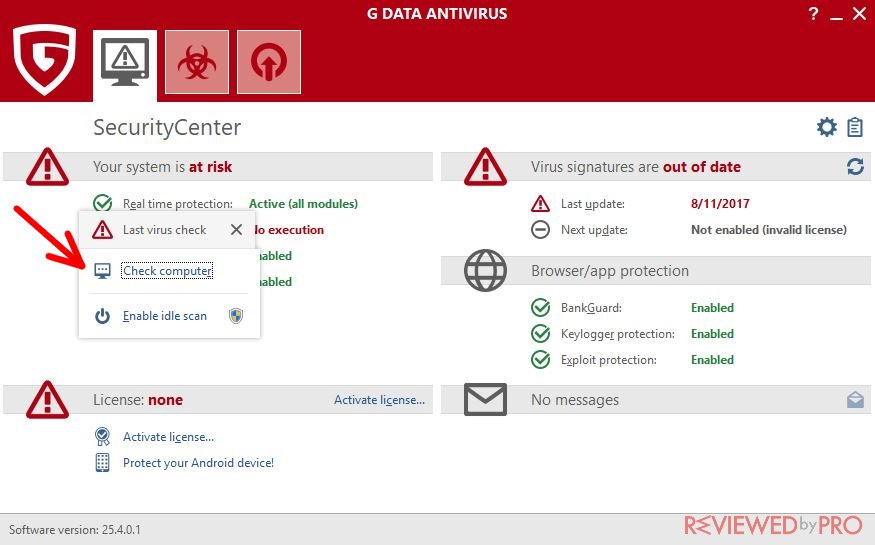875x545 pixels.
Task: Click the No messages header text
Action: tap(575, 400)
